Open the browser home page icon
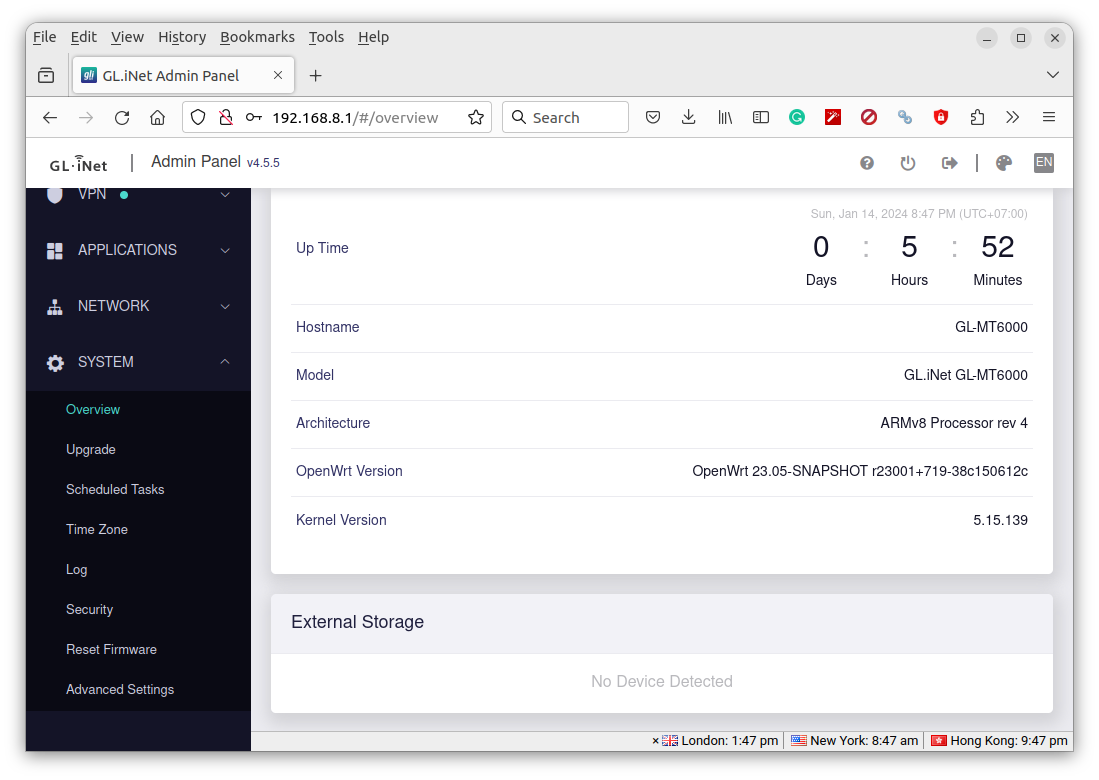Viewport: 1099px width, 780px height. click(x=158, y=118)
